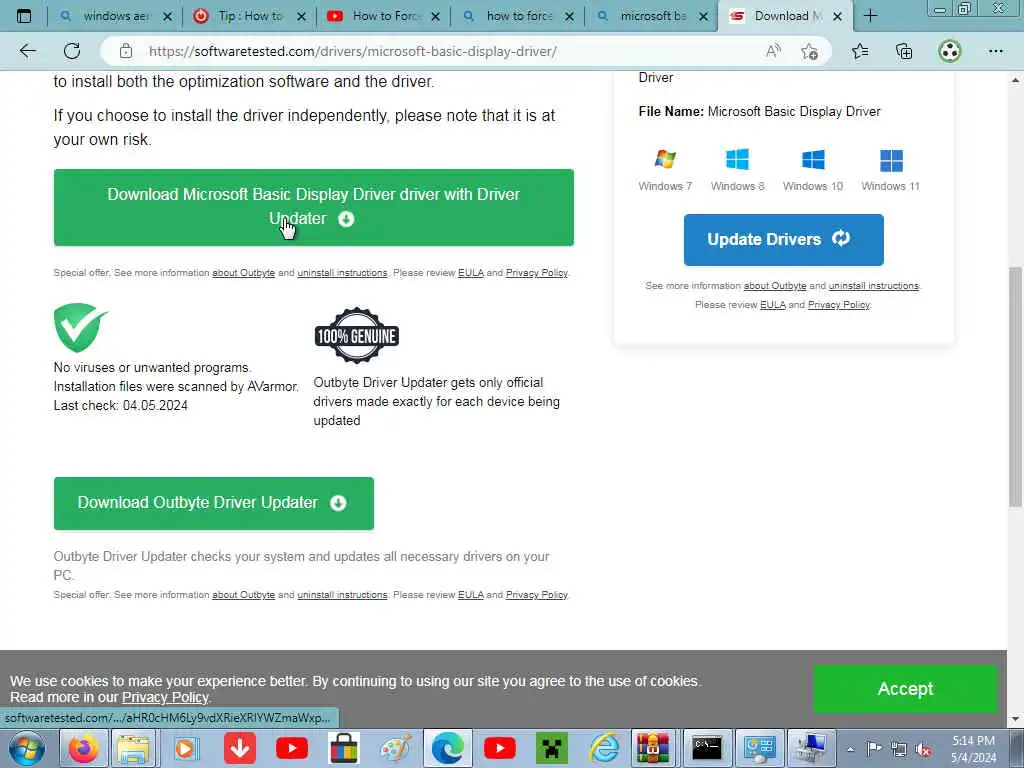Click 'Last check: 04.05.2024' text

pyautogui.click(x=121, y=406)
